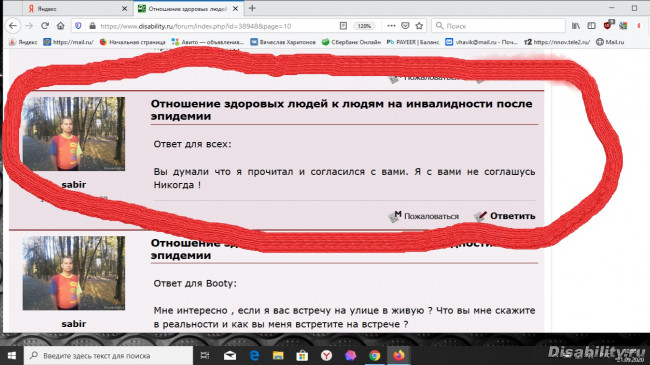650x365 pixels.
Task: Reload the page with the refresh icon
Action: [x=45, y=26]
